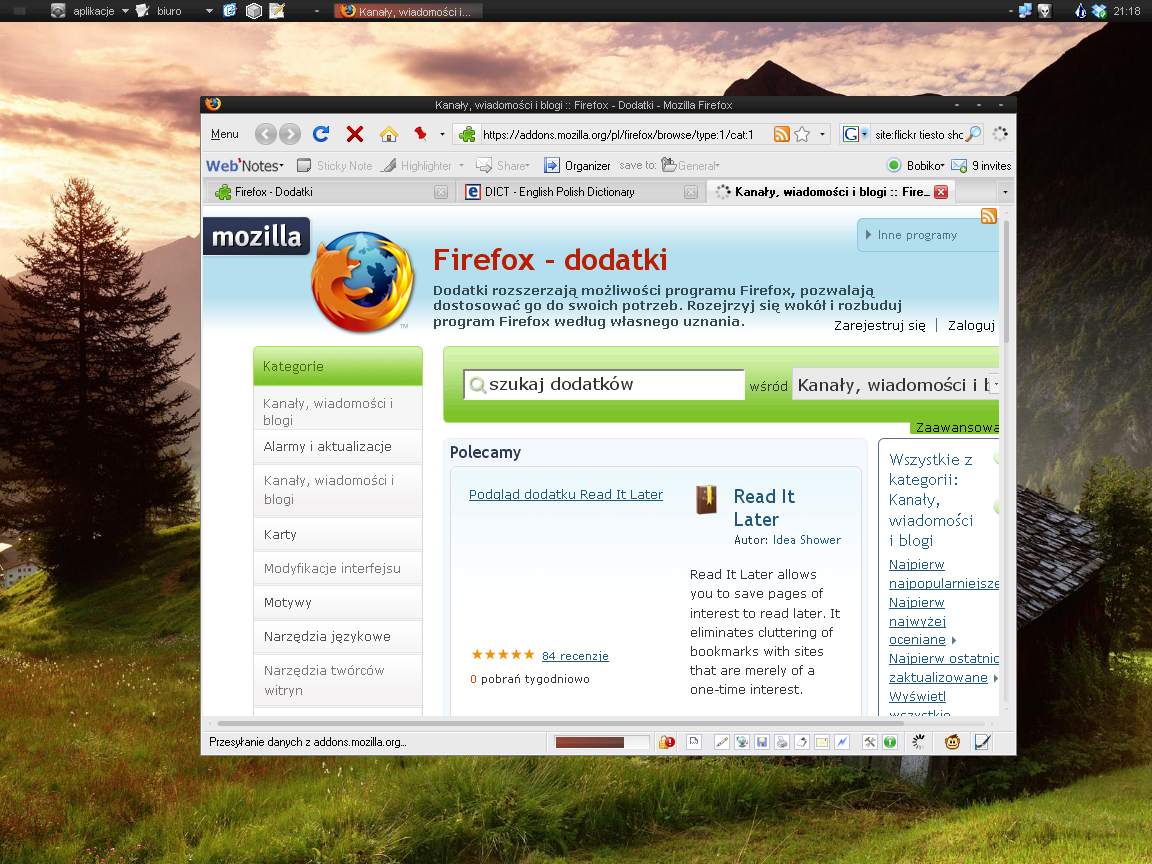Click the page loading progress bar

[x=602, y=742]
